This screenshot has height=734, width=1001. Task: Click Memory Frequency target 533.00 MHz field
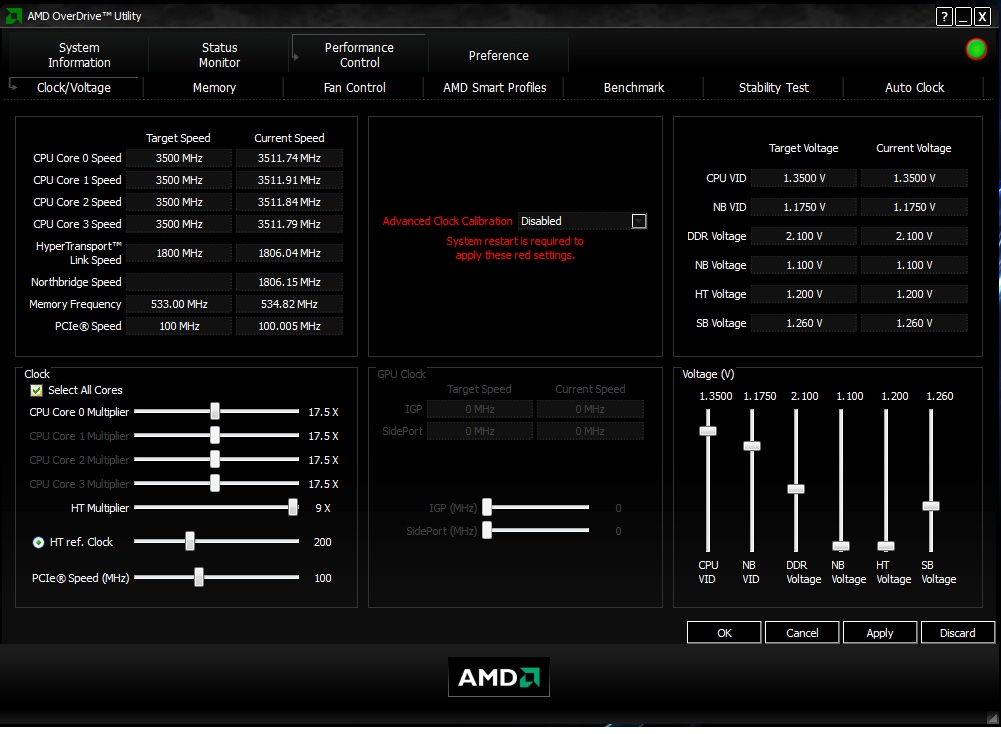[179, 304]
